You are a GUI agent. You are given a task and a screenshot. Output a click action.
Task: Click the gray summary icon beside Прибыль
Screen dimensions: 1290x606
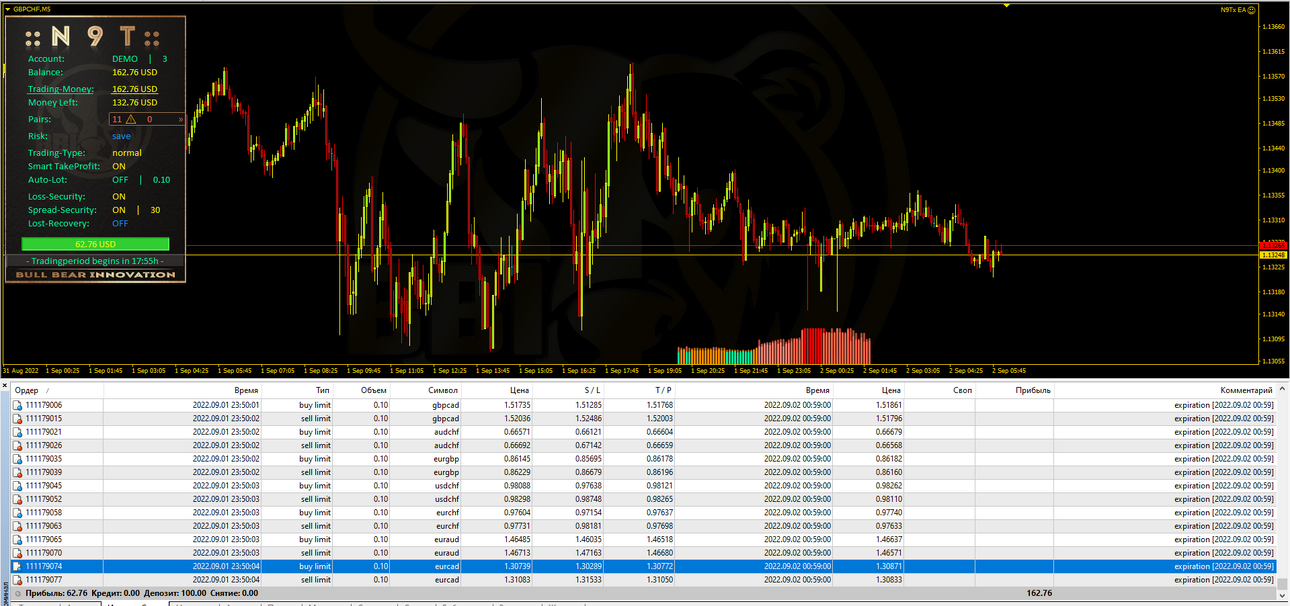(x=17, y=593)
